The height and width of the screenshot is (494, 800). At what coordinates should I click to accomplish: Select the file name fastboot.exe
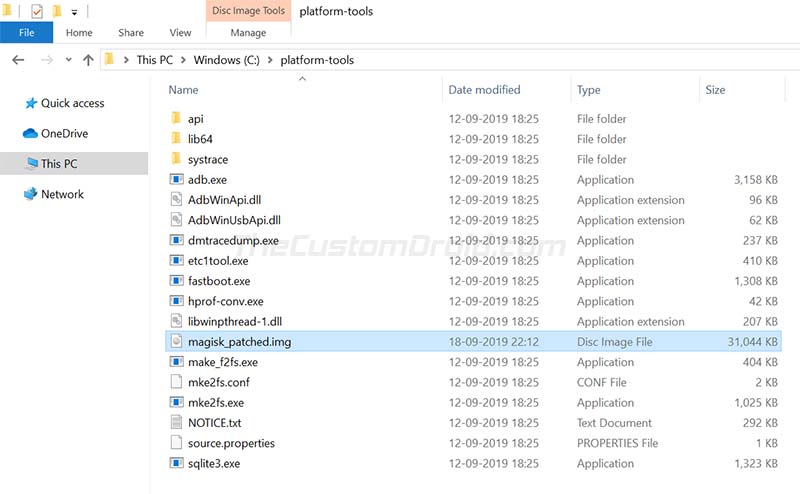pyautogui.click(x=219, y=281)
